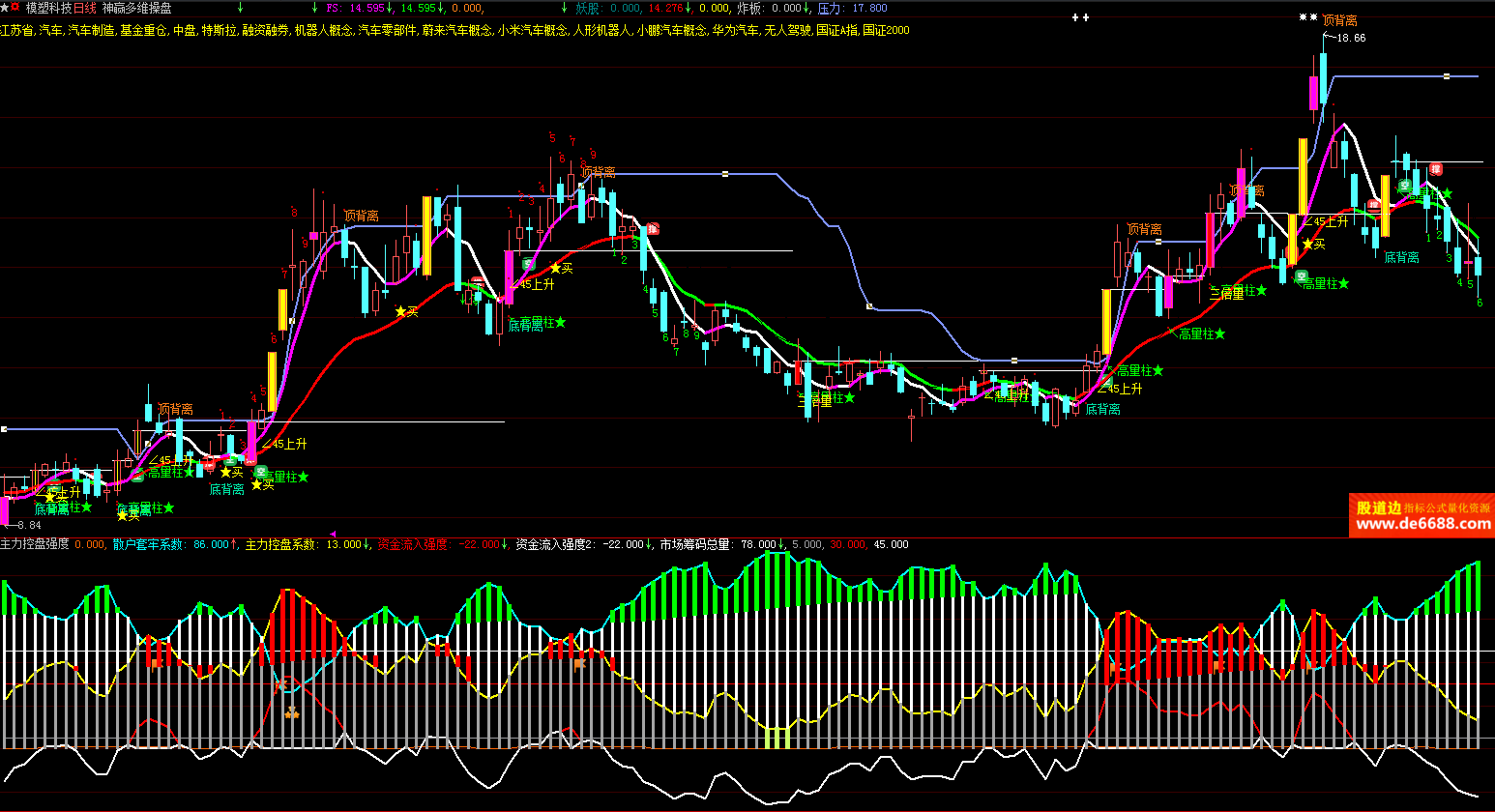Image resolution: width=1495 pixels, height=812 pixels.
Task: Click the 18.66 high price label
Action: click(x=1351, y=38)
